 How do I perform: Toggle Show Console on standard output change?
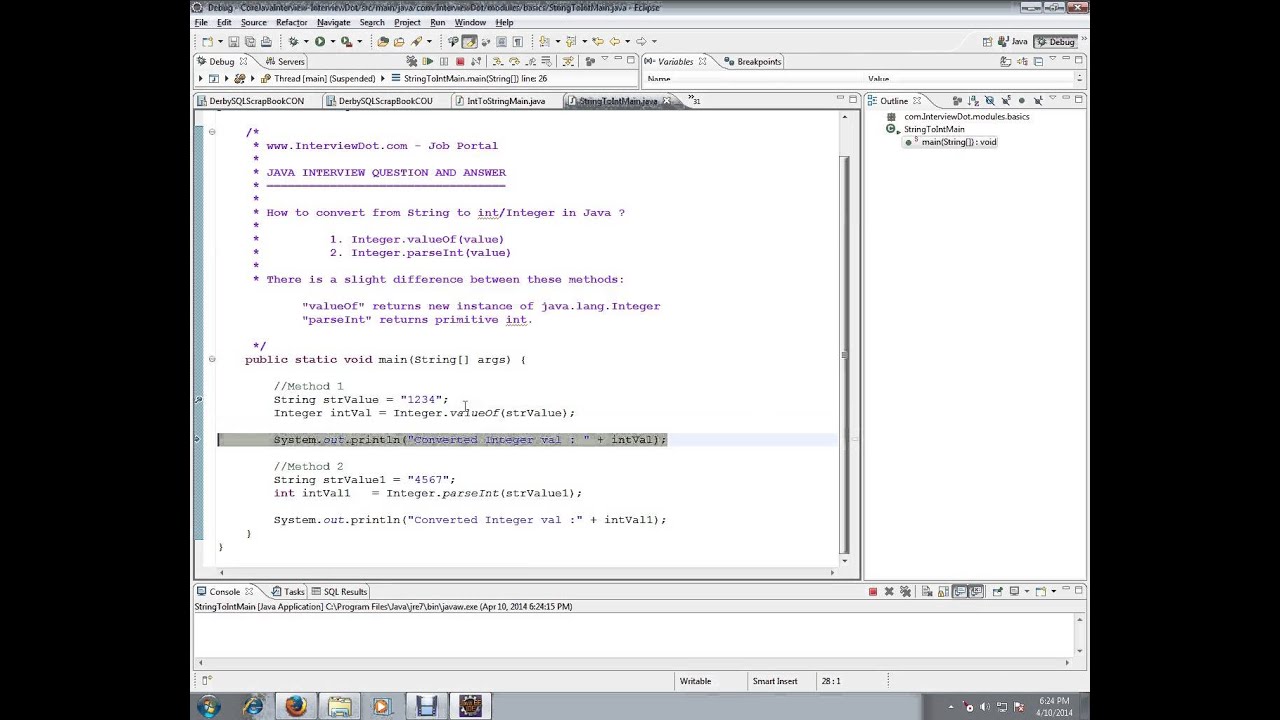(960, 592)
